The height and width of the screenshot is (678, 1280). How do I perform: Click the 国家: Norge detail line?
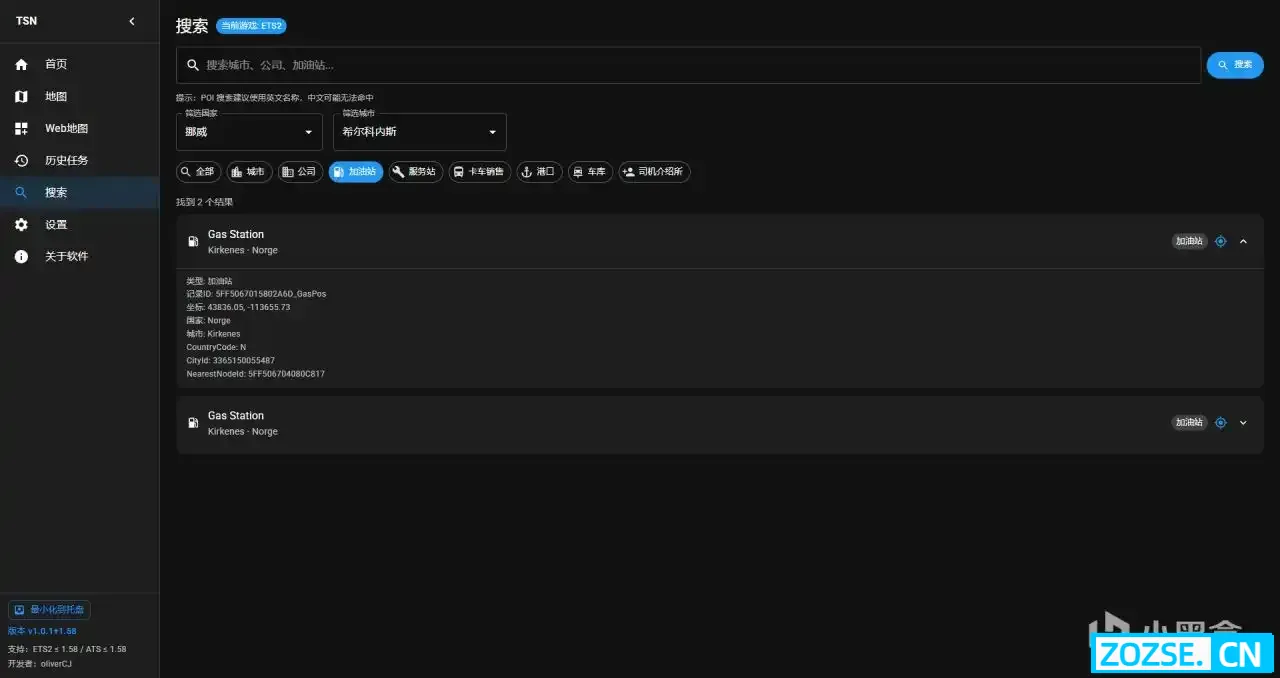[208, 321]
